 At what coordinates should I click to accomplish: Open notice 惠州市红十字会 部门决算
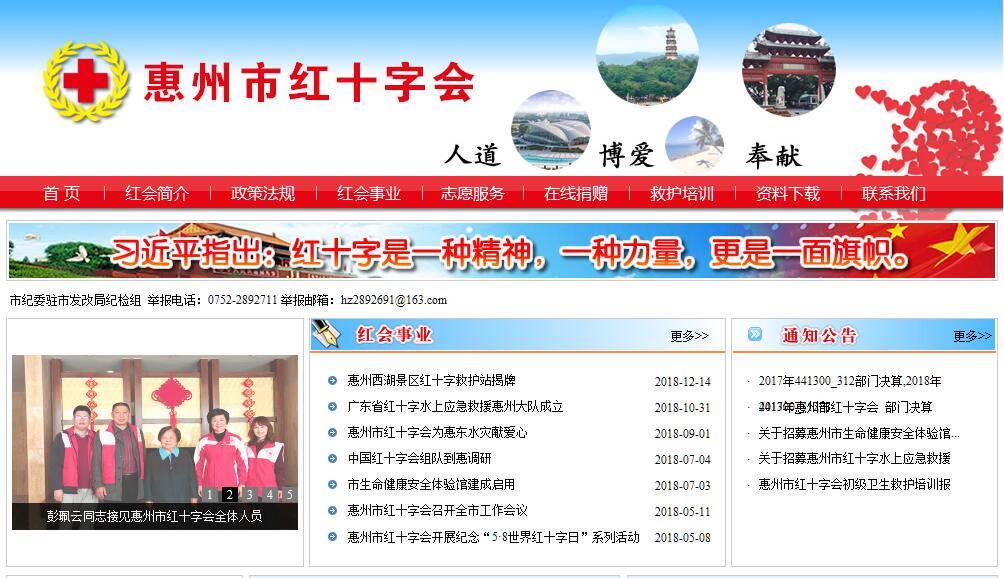point(845,407)
